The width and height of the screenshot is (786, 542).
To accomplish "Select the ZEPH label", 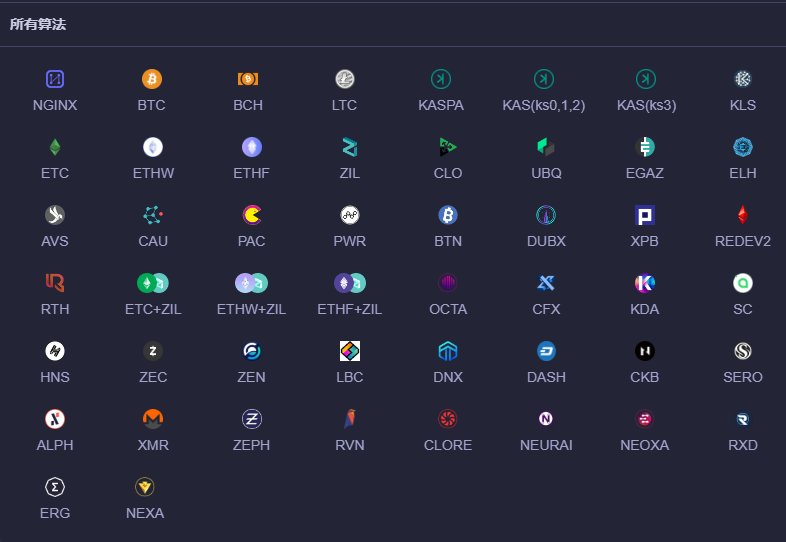I will (252, 445).
